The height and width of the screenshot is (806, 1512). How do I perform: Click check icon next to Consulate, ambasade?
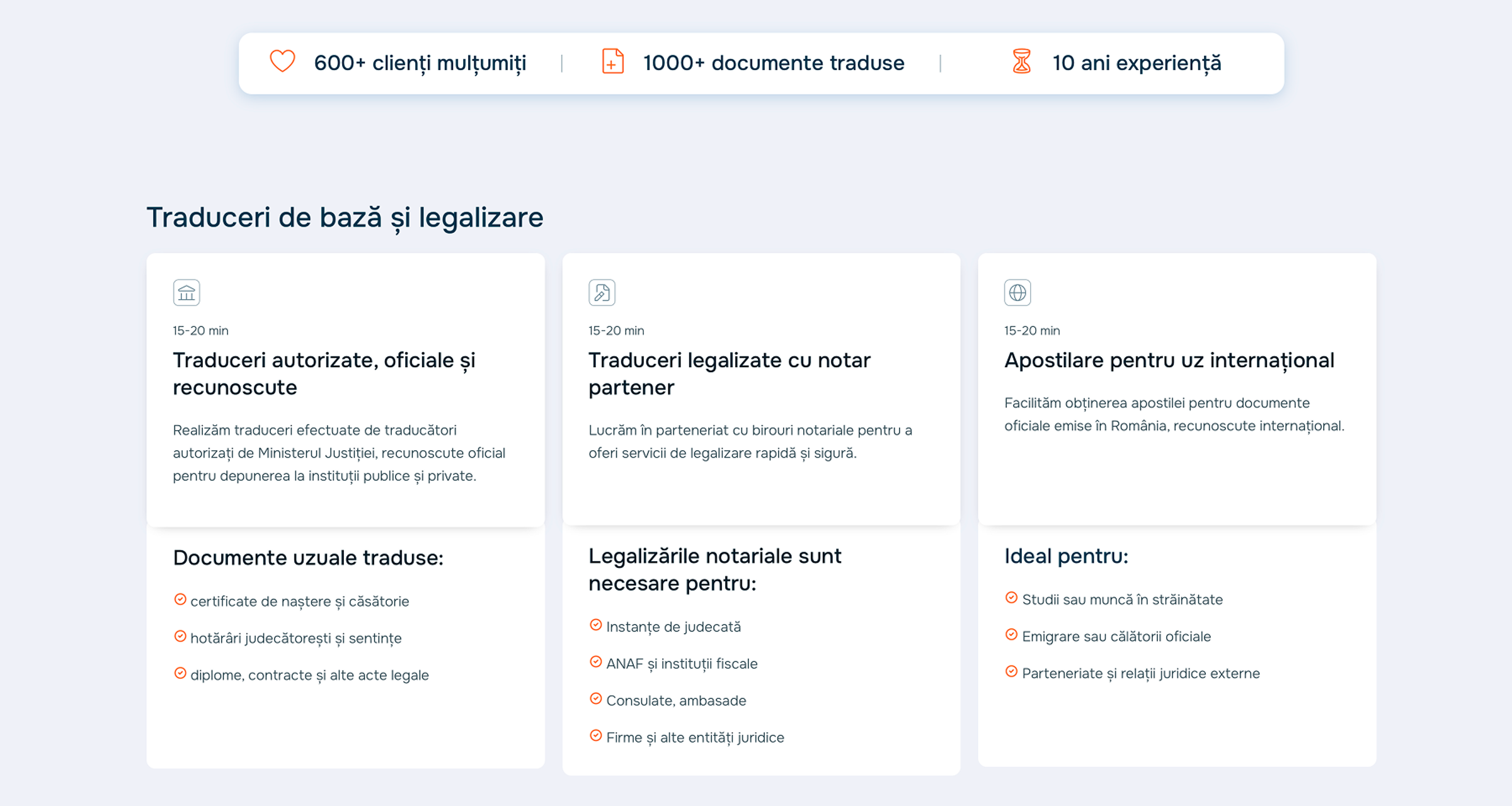tap(595, 699)
